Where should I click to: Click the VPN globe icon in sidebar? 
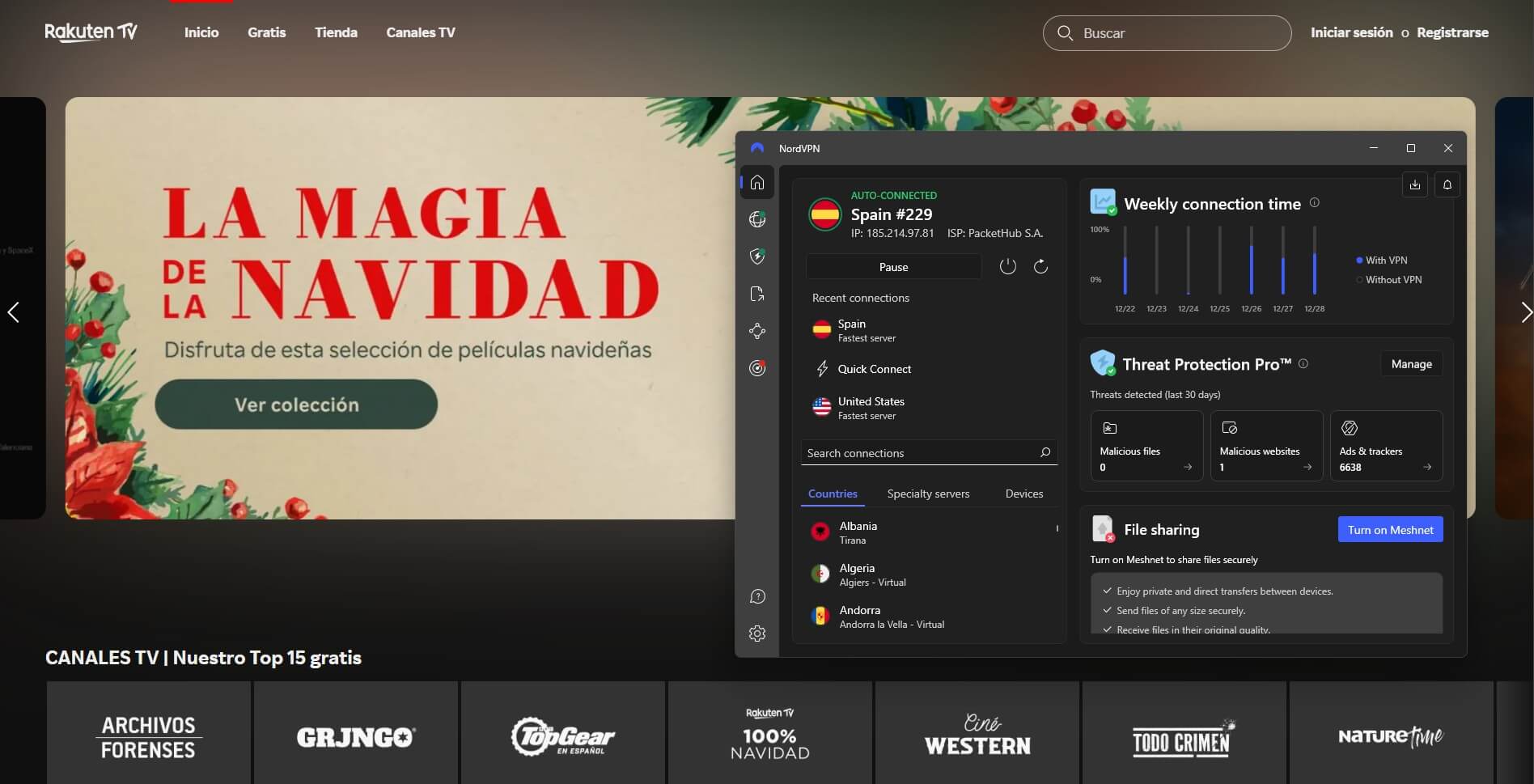point(757,218)
